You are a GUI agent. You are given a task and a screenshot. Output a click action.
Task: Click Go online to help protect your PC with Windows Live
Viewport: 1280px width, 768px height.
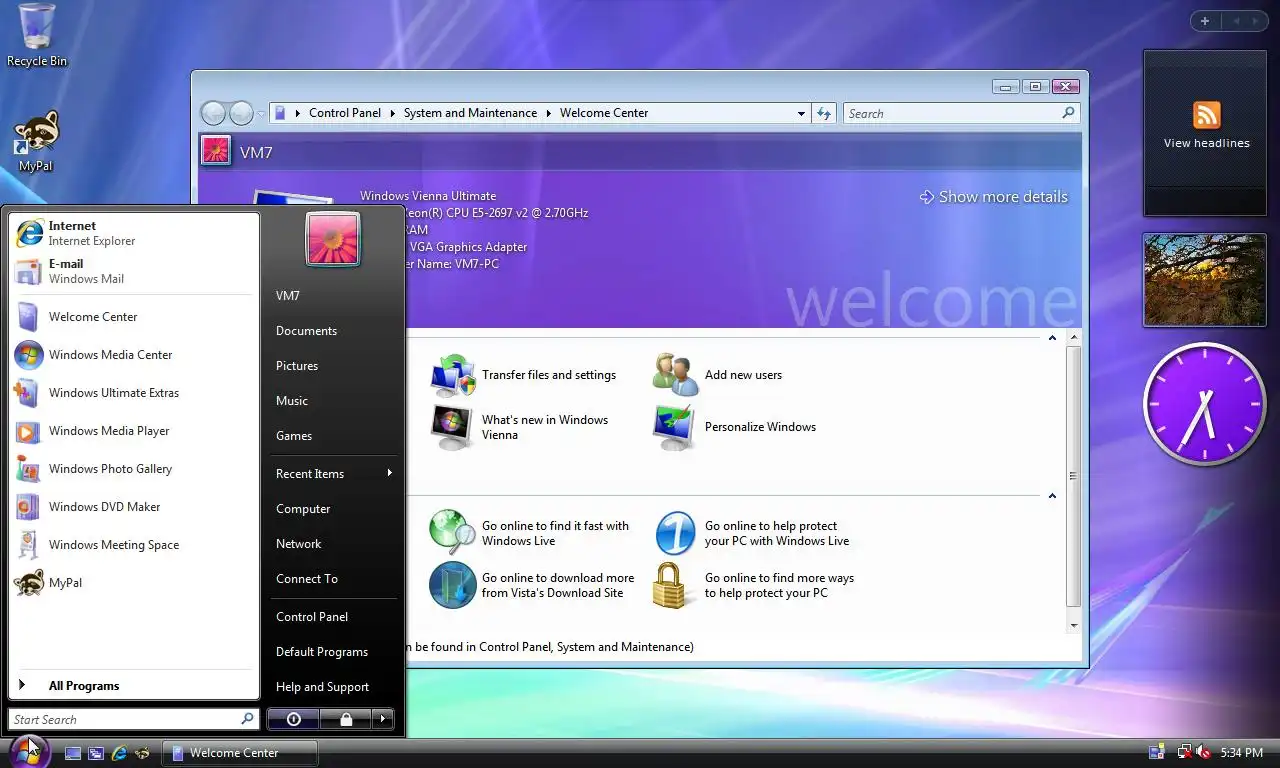[753, 533]
